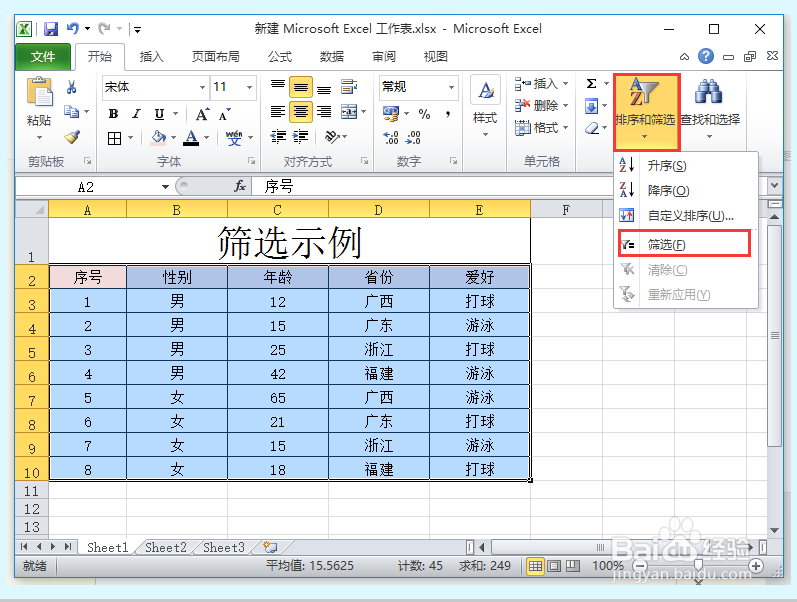The image size is (797, 602).
Task: Expand the 格式 Format cells dropdown arrow
Action: [565, 128]
